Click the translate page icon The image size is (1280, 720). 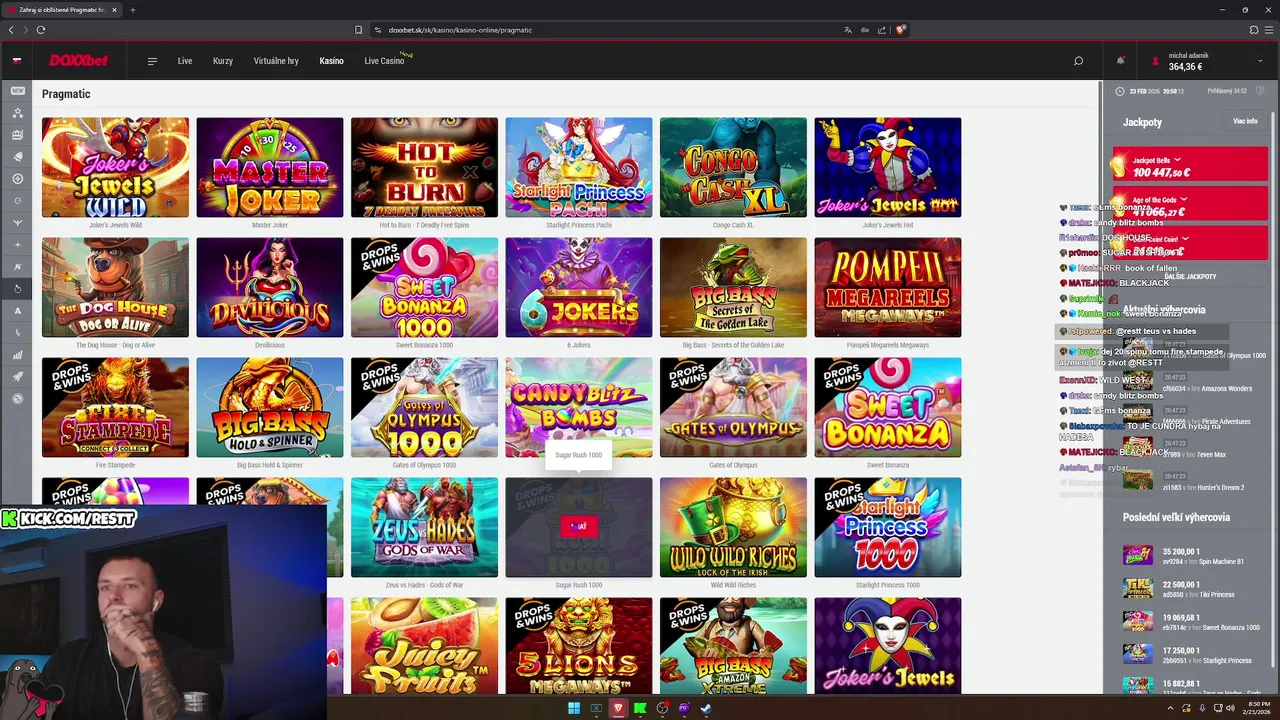[x=848, y=30]
